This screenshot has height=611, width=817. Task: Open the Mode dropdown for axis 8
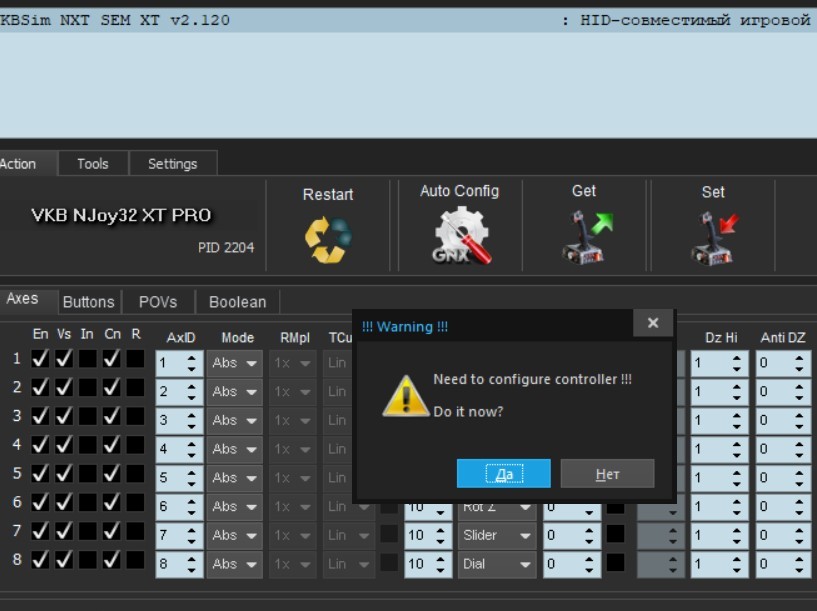234,564
